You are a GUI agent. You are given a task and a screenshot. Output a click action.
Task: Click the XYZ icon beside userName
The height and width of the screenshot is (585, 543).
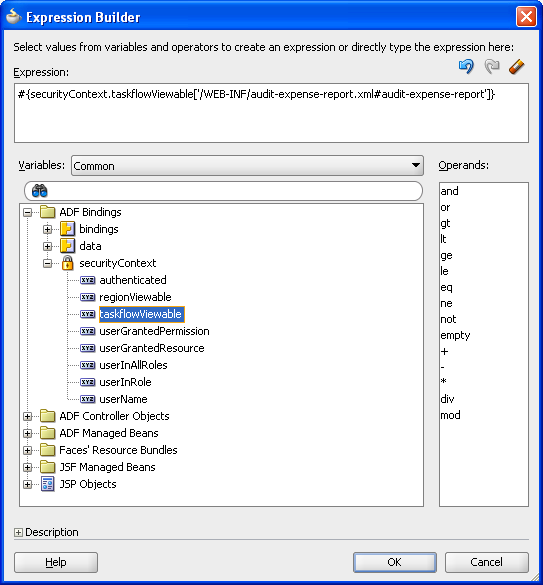[x=88, y=399]
